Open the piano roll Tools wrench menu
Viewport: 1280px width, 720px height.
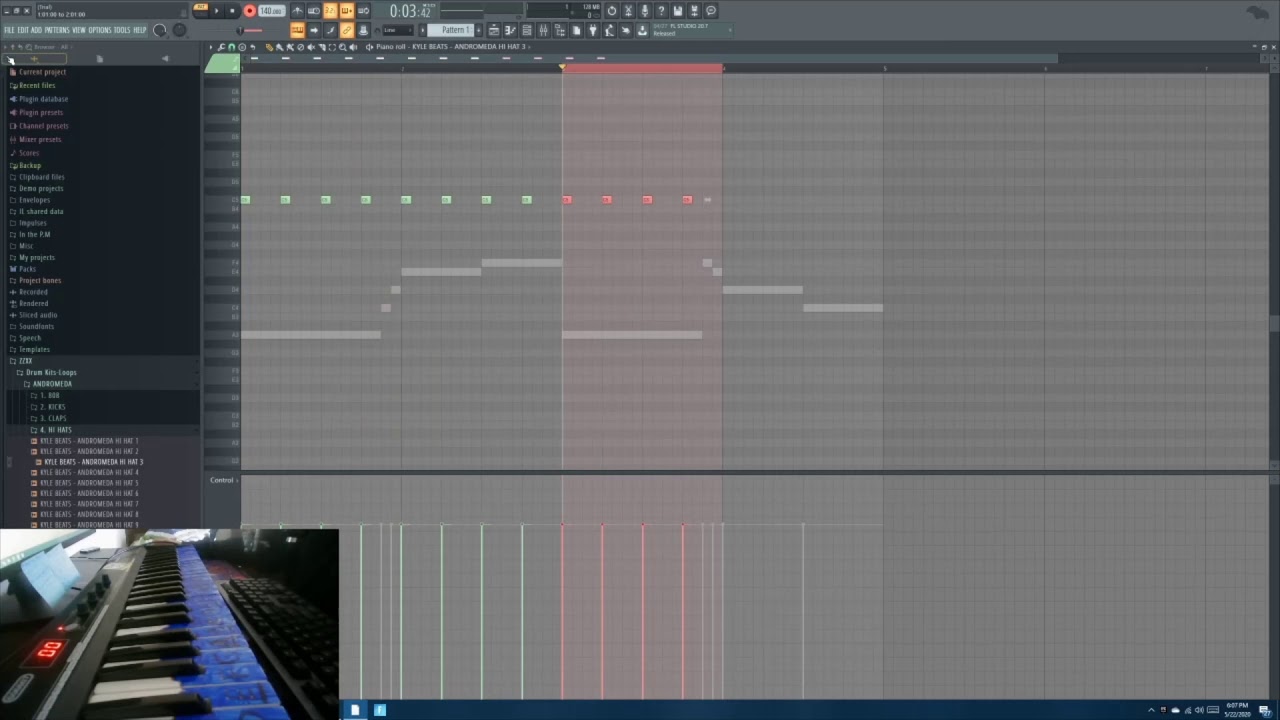(221, 47)
